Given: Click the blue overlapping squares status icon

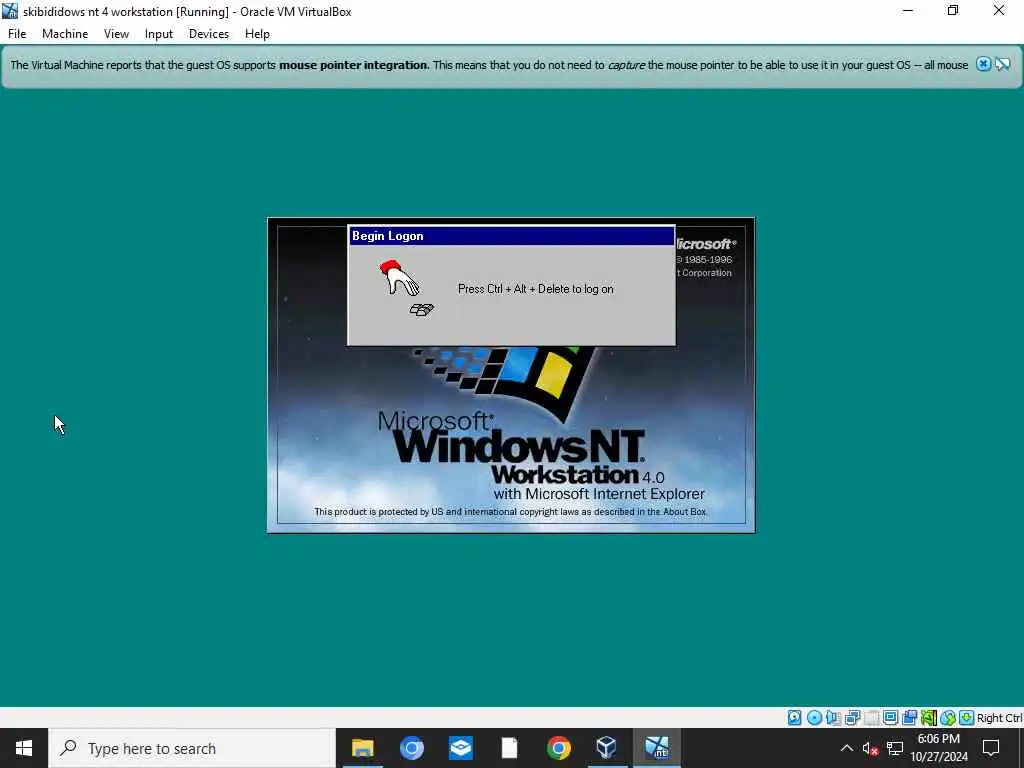Looking at the screenshot, I should [x=909, y=718].
